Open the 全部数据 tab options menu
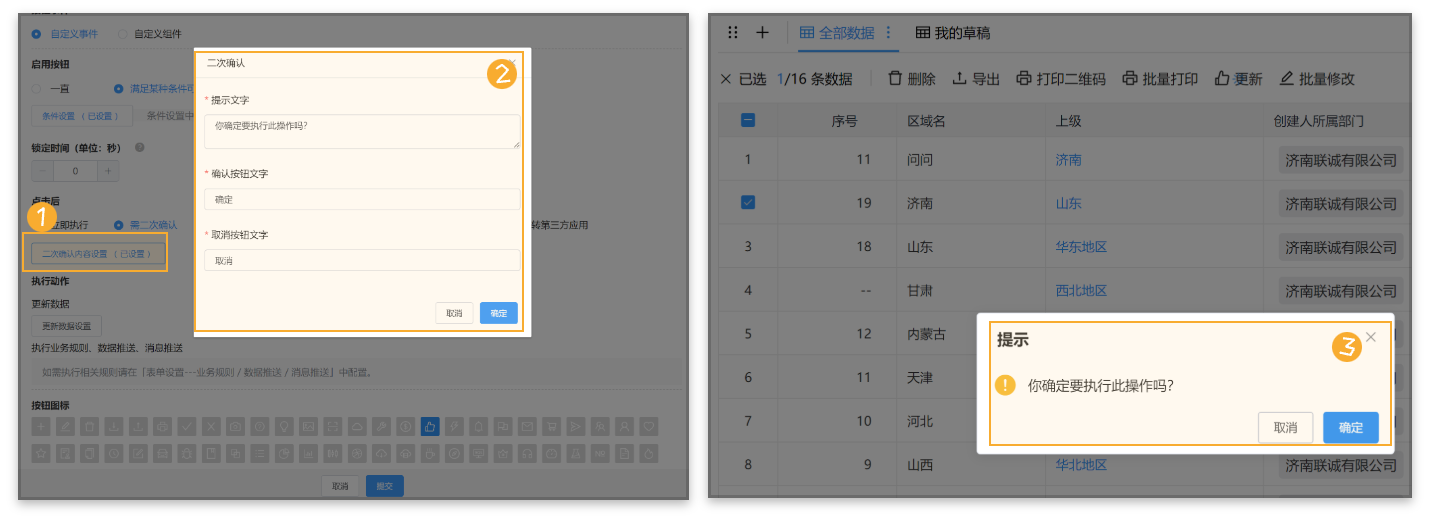The width and height of the screenshot is (1430, 519). coord(888,33)
